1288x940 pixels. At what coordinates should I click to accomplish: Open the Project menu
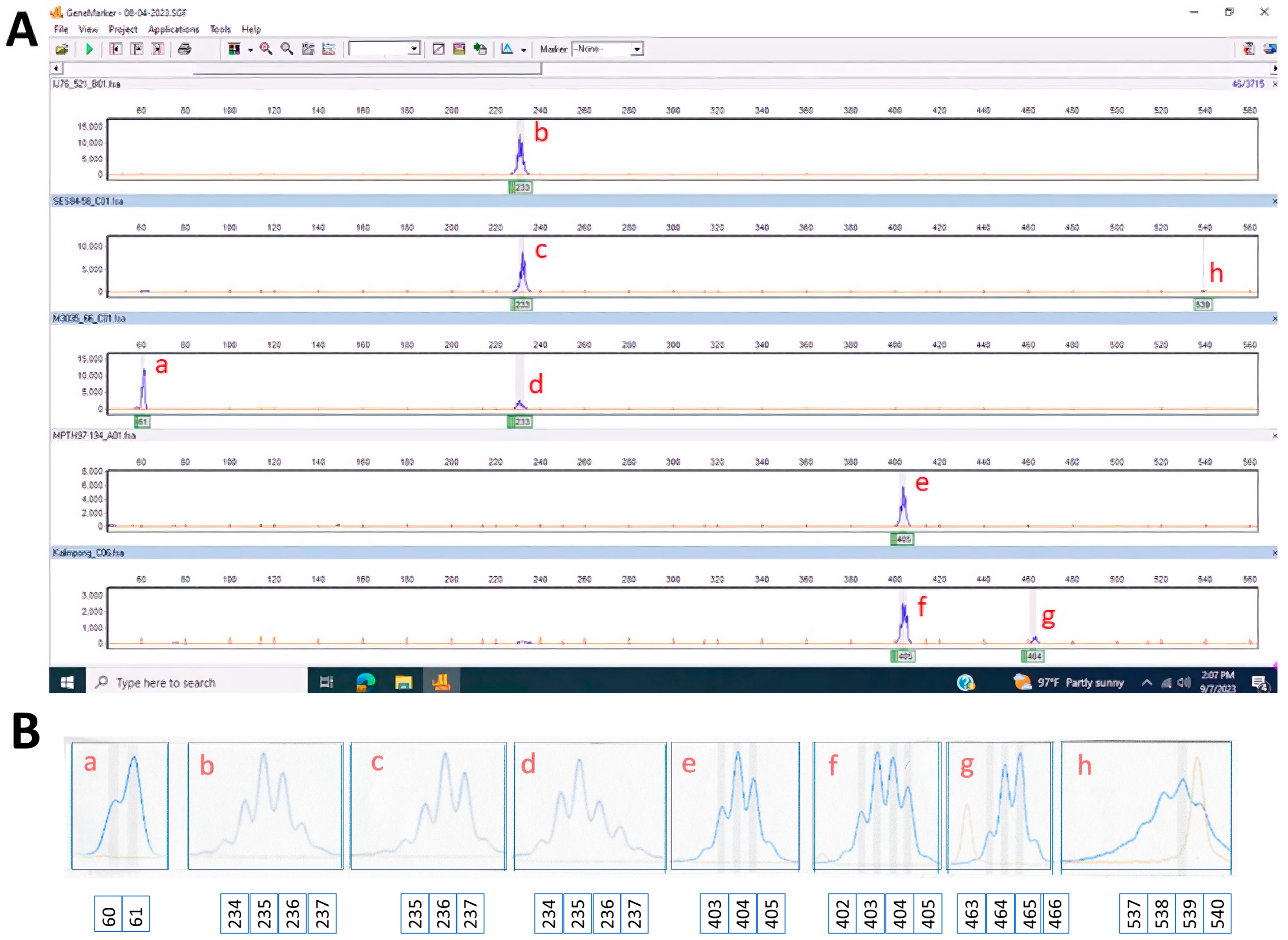[123, 29]
